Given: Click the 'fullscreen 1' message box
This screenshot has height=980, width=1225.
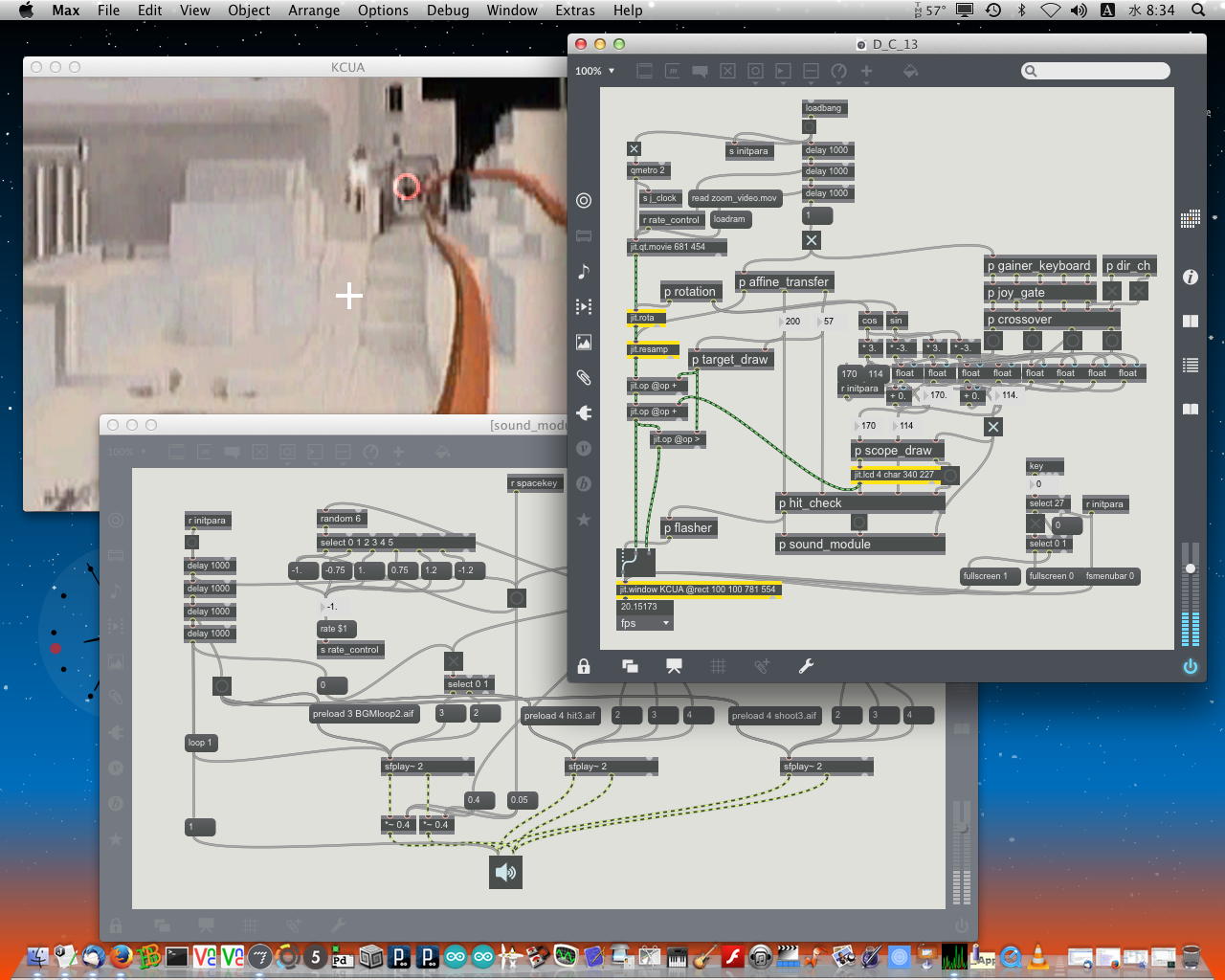Looking at the screenshot, I should (988, 576).
